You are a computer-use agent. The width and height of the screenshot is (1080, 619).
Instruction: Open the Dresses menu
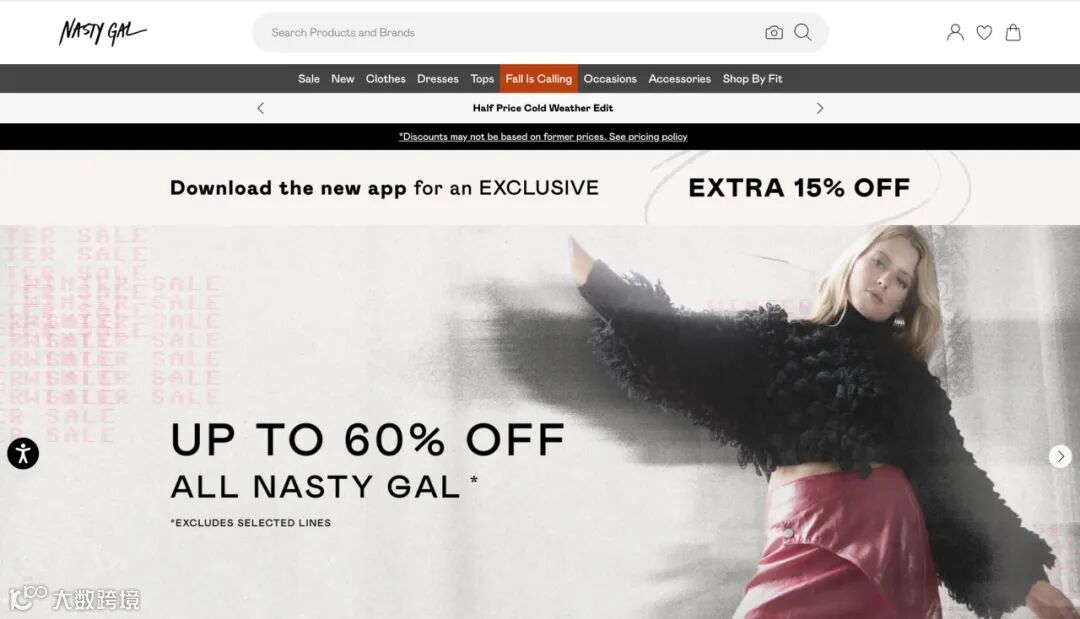click(x=437, y=78)
